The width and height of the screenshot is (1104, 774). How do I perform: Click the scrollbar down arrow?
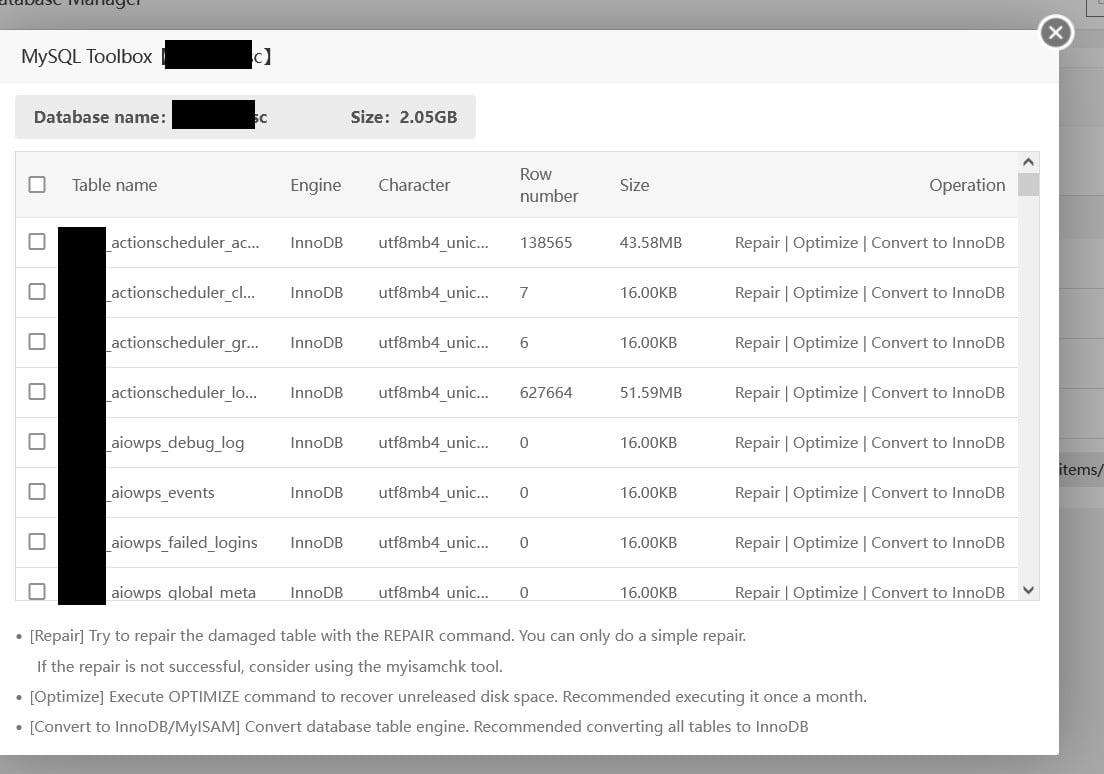pos(1029,590)
